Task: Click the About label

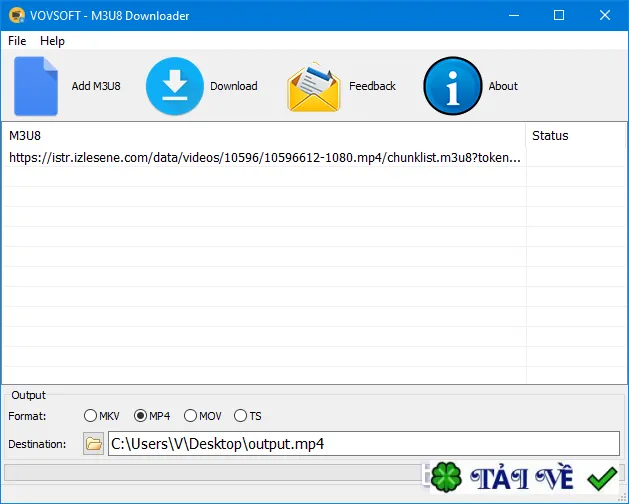Action: coord(503,86)
